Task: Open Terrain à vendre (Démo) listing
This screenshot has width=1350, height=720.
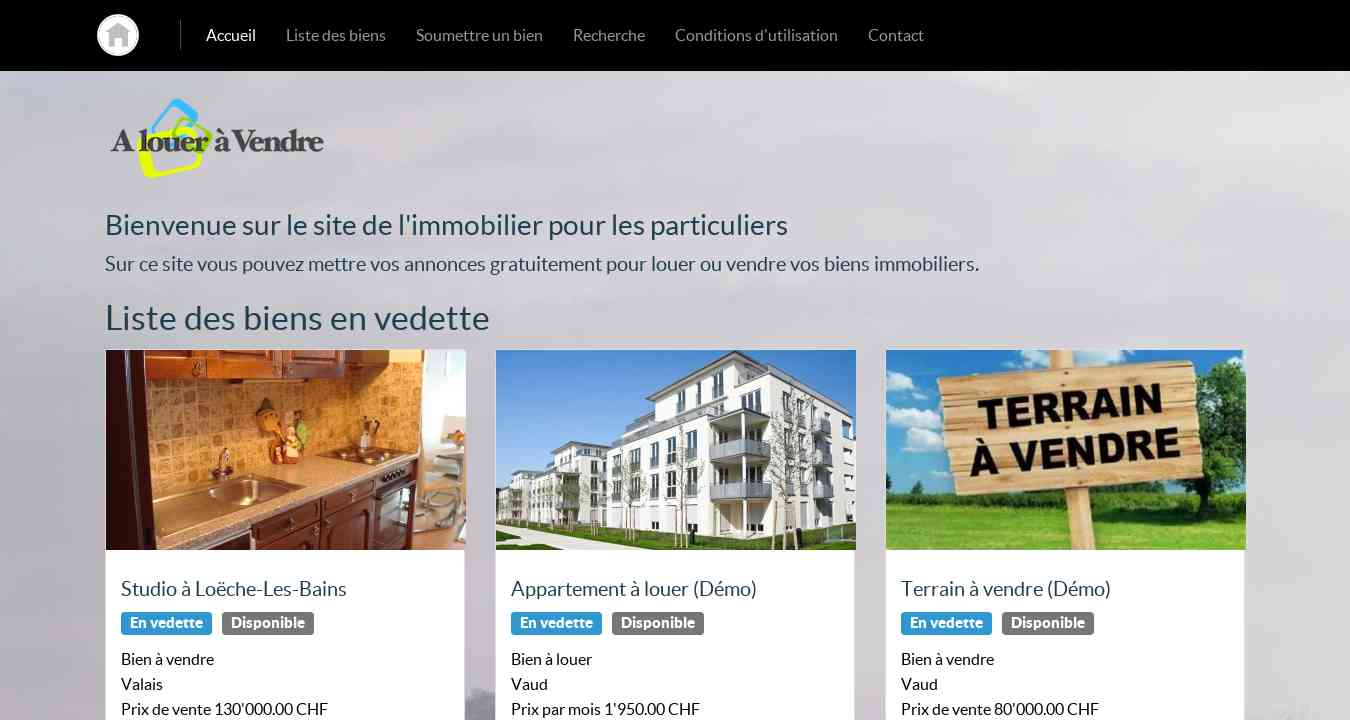Action: (x=1006, y=589)
